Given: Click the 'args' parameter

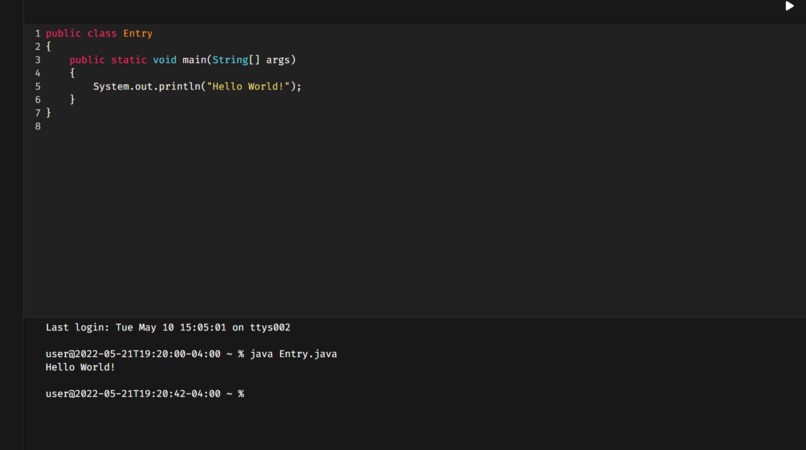Looking at the screenshot, I should pyautogui.click(x=278, y=61).
